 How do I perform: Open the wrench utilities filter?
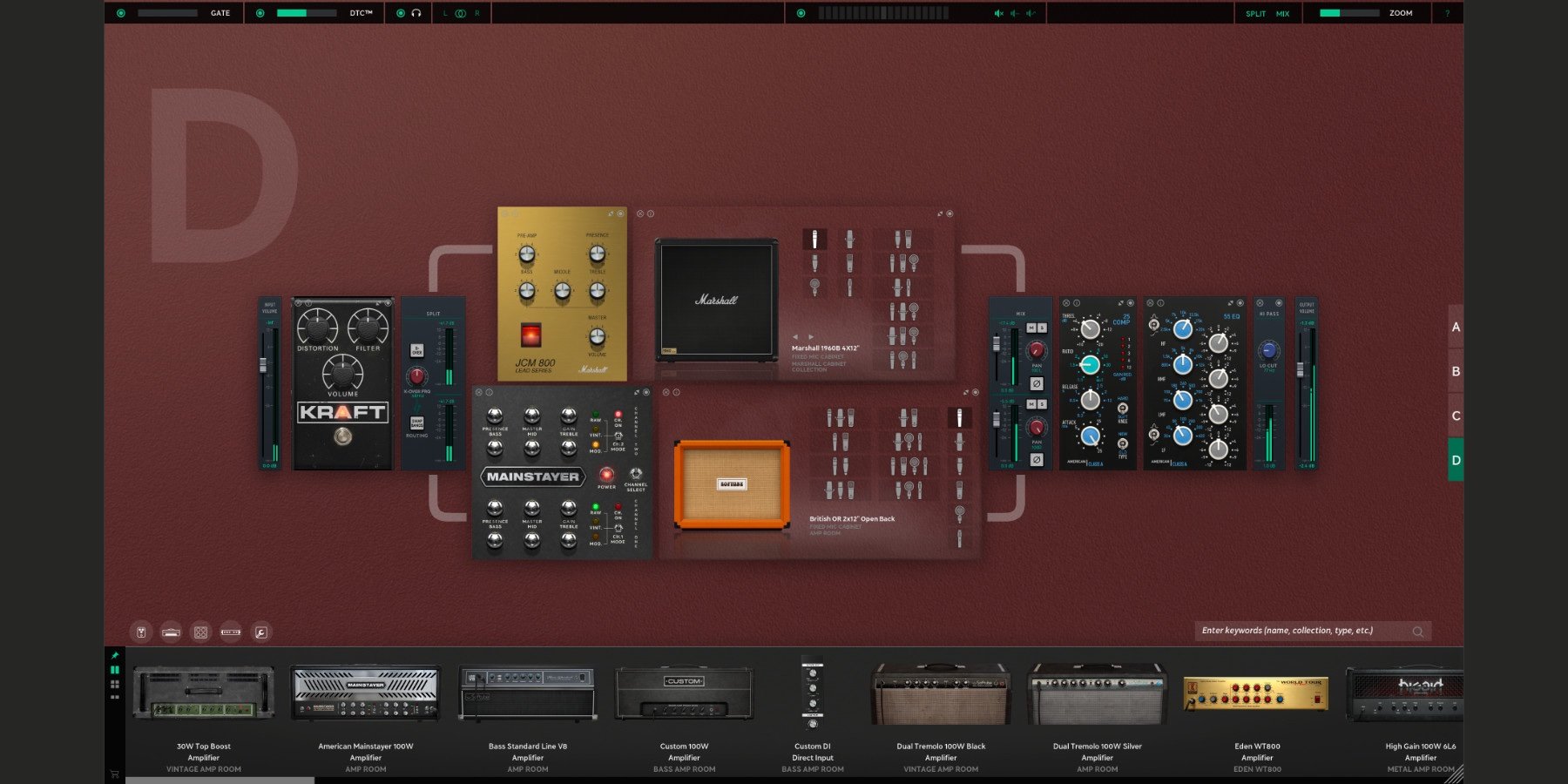(x=260, y=632)
